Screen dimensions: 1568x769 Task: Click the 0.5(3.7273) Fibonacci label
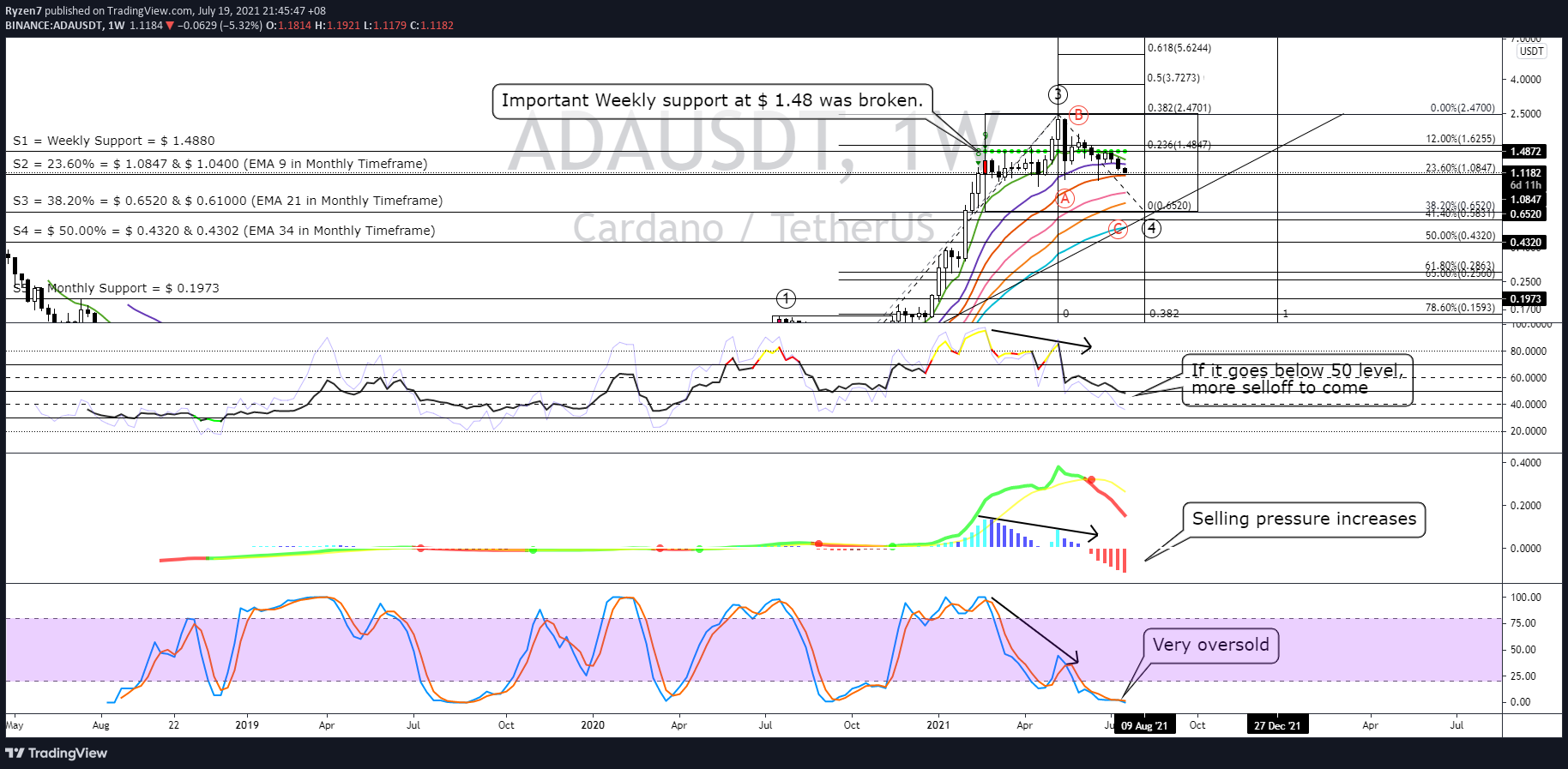tap(1173, 78)
